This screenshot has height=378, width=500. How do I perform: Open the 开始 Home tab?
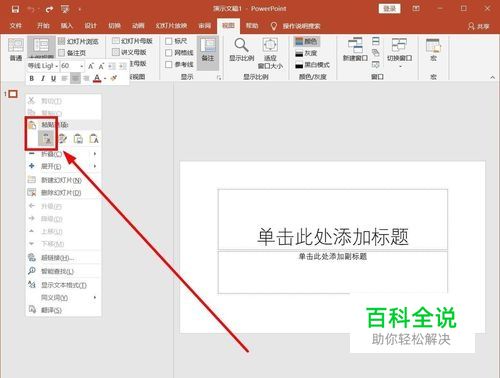coord(43,26)
